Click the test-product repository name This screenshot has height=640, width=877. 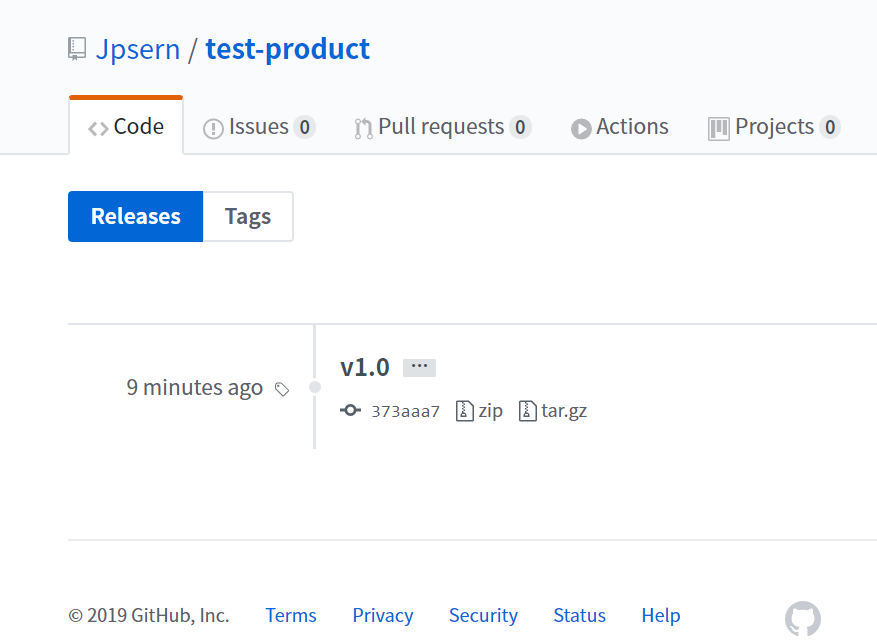tap(287, 48)
